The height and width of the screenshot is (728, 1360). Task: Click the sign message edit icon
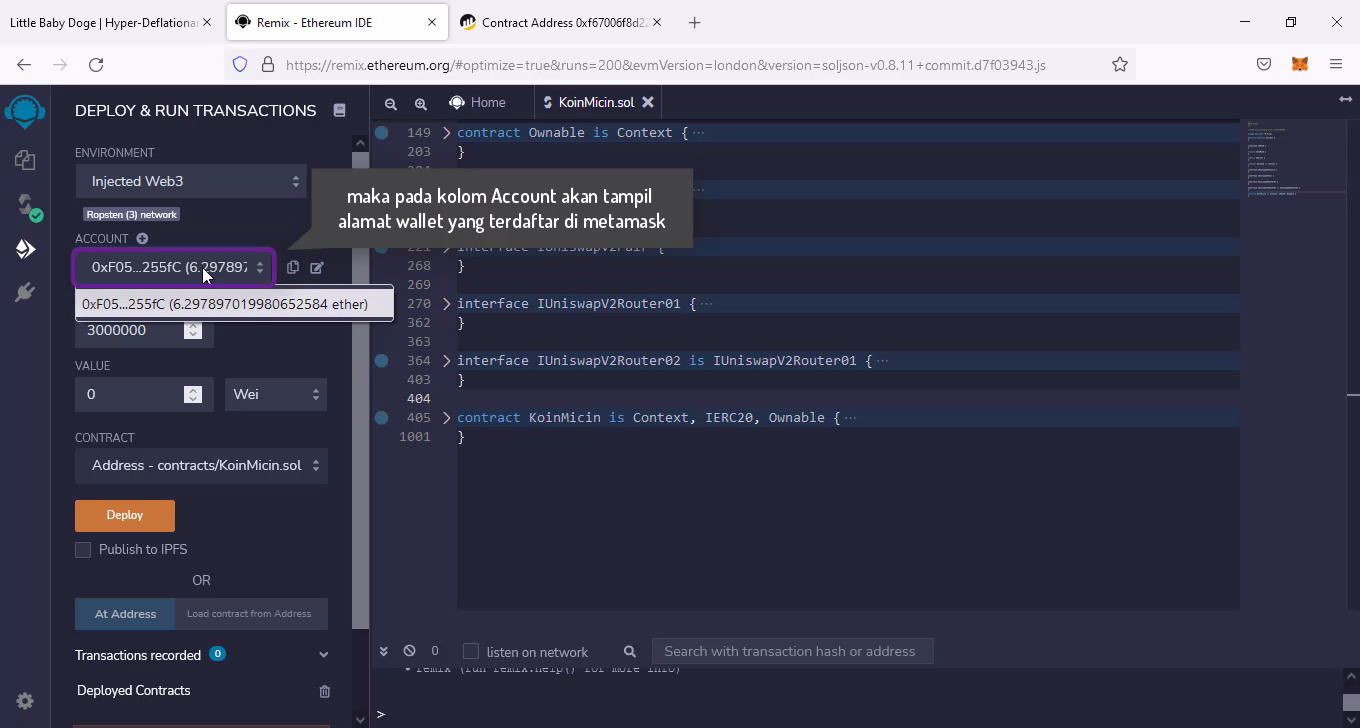(317, 267)
